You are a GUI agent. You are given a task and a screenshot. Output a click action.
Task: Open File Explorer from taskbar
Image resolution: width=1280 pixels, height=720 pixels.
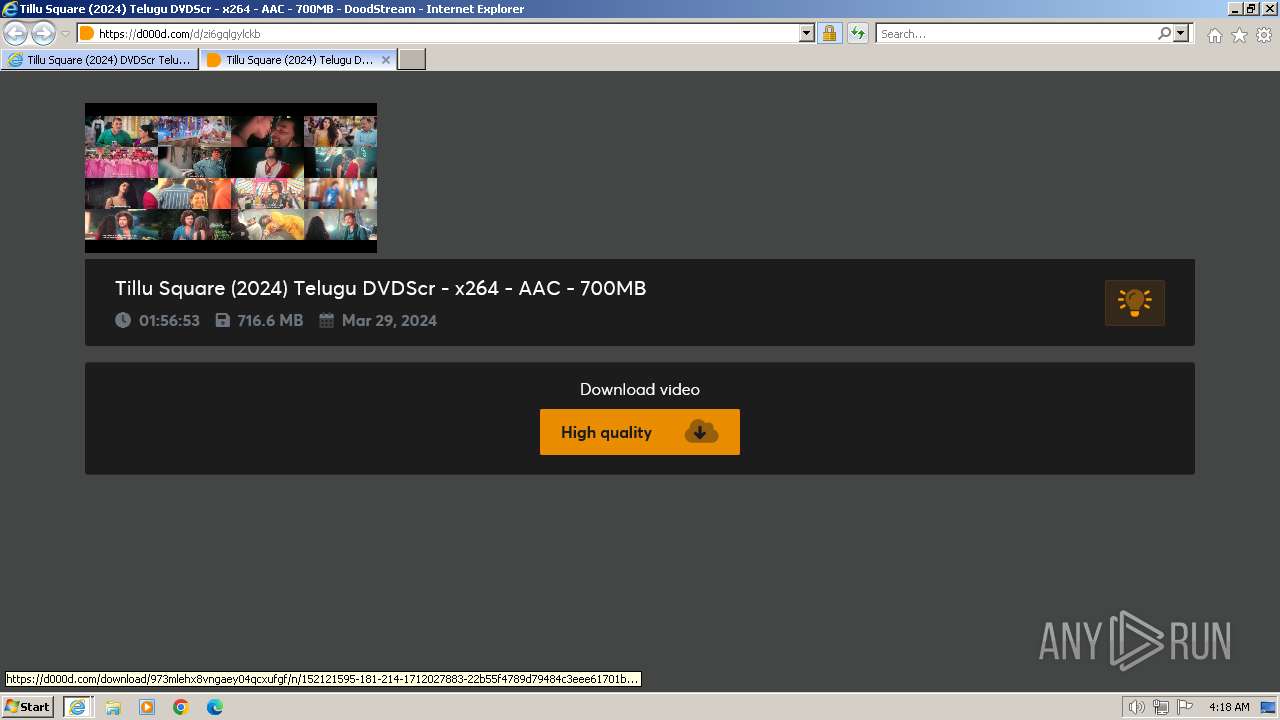[113, 707]
